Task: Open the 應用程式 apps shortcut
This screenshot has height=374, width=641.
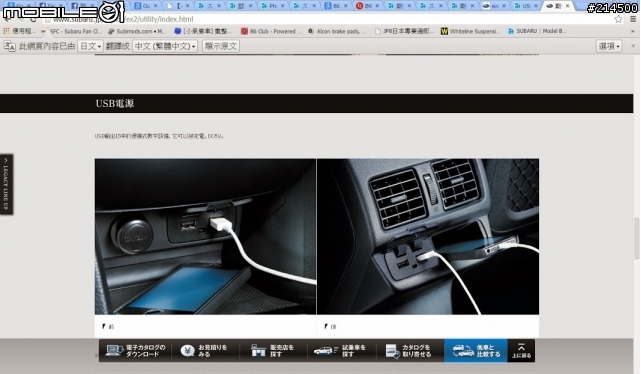Action: (x=18, y=31)
